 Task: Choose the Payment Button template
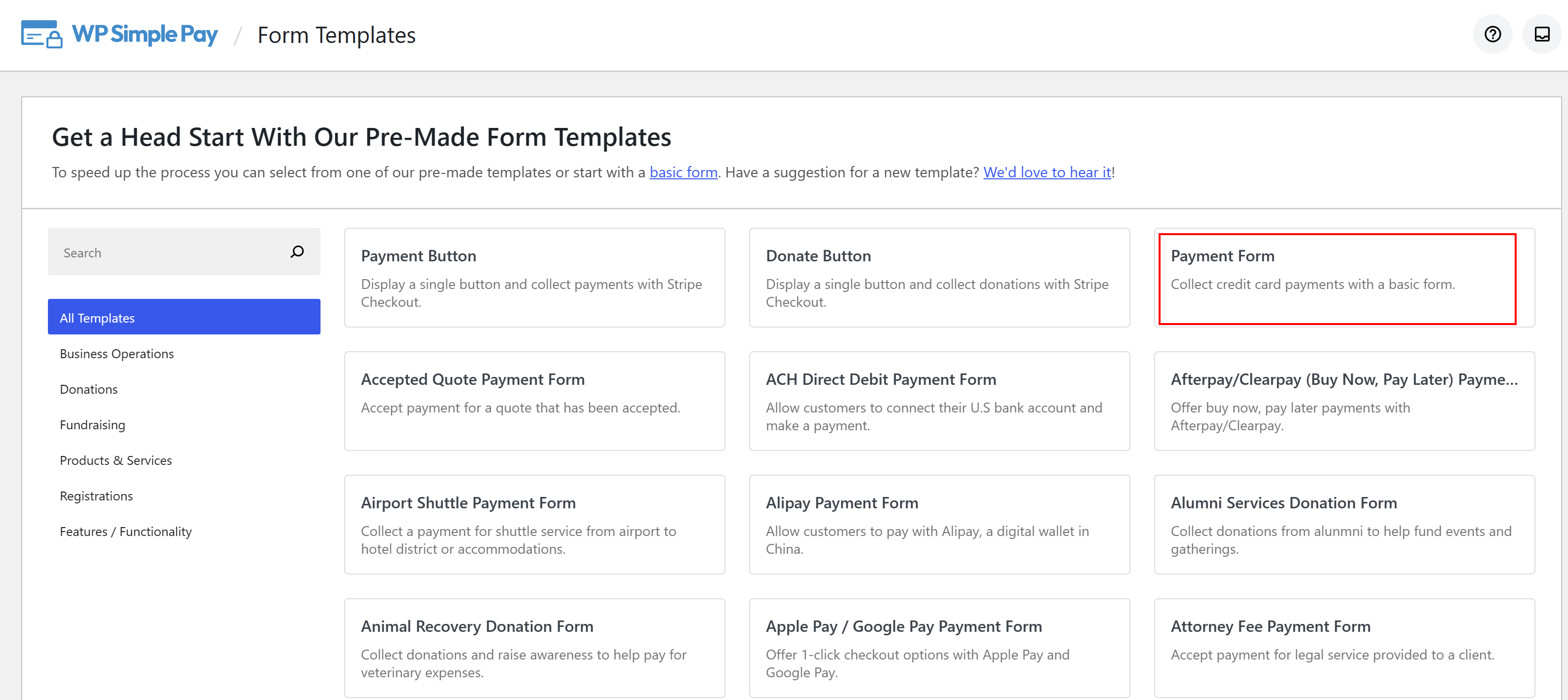pos(534,278)
